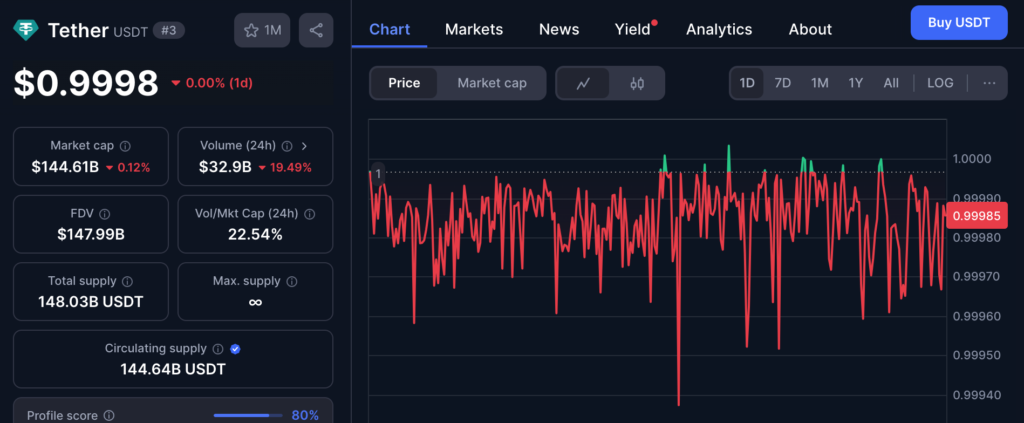Open the Markets tab
The height and width of the screenshot is (423, 1024).
click(474, 29)
